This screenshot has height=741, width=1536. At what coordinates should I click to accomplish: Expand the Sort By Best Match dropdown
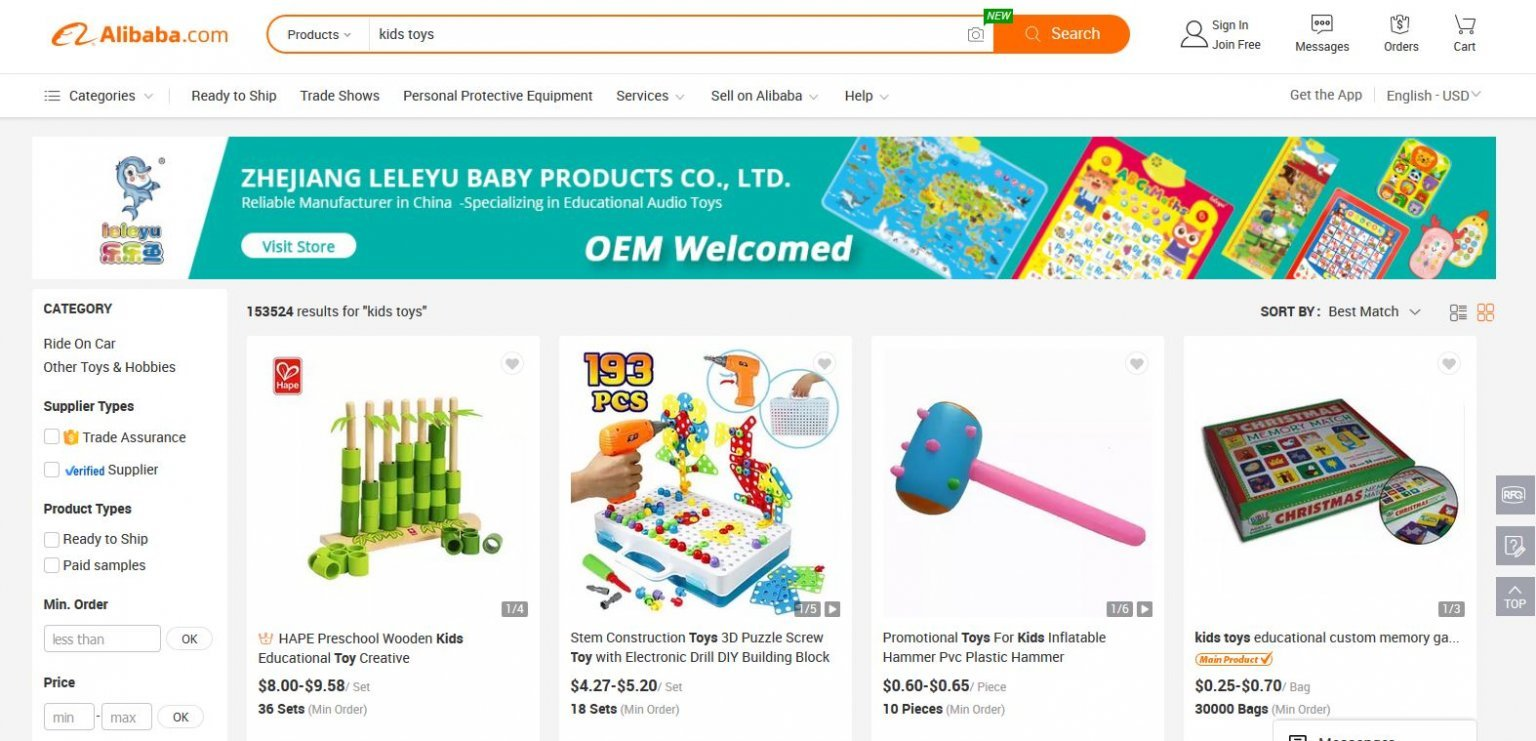pyautogui.click(x=1373, y=312)
